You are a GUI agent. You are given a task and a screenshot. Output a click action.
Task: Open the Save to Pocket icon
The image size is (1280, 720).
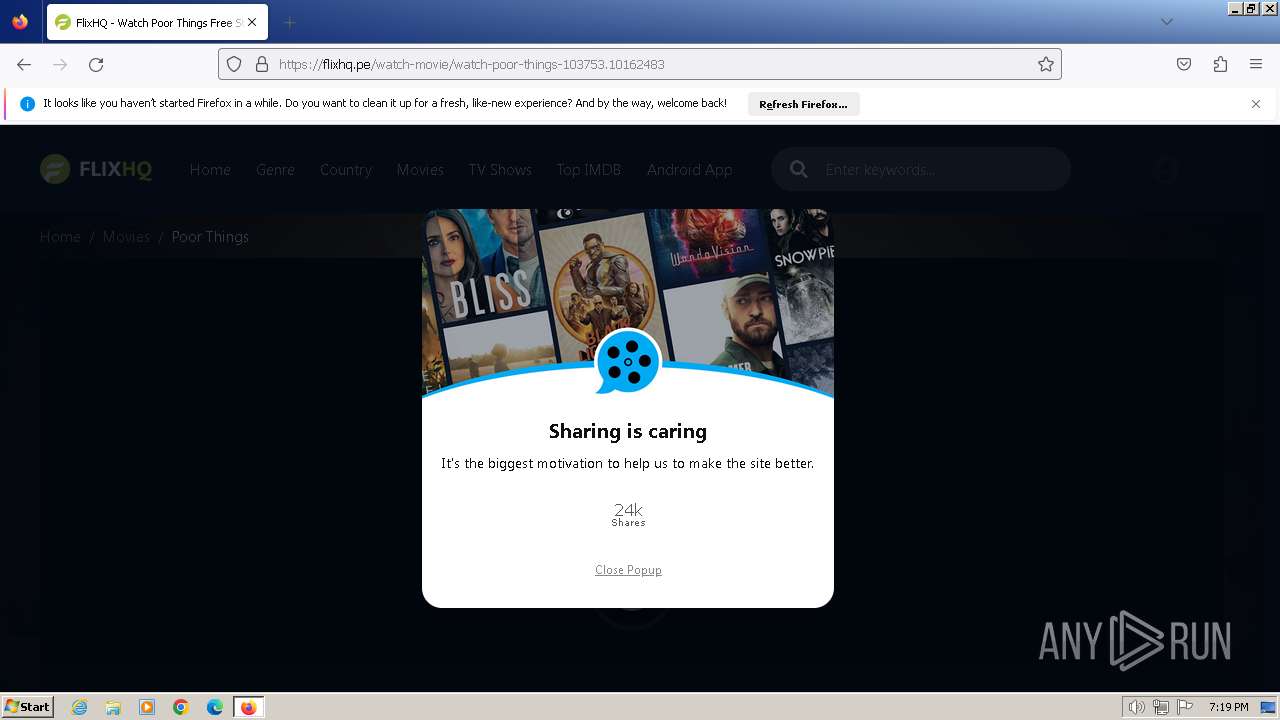pyautogui.click(x=1184, y=64)
